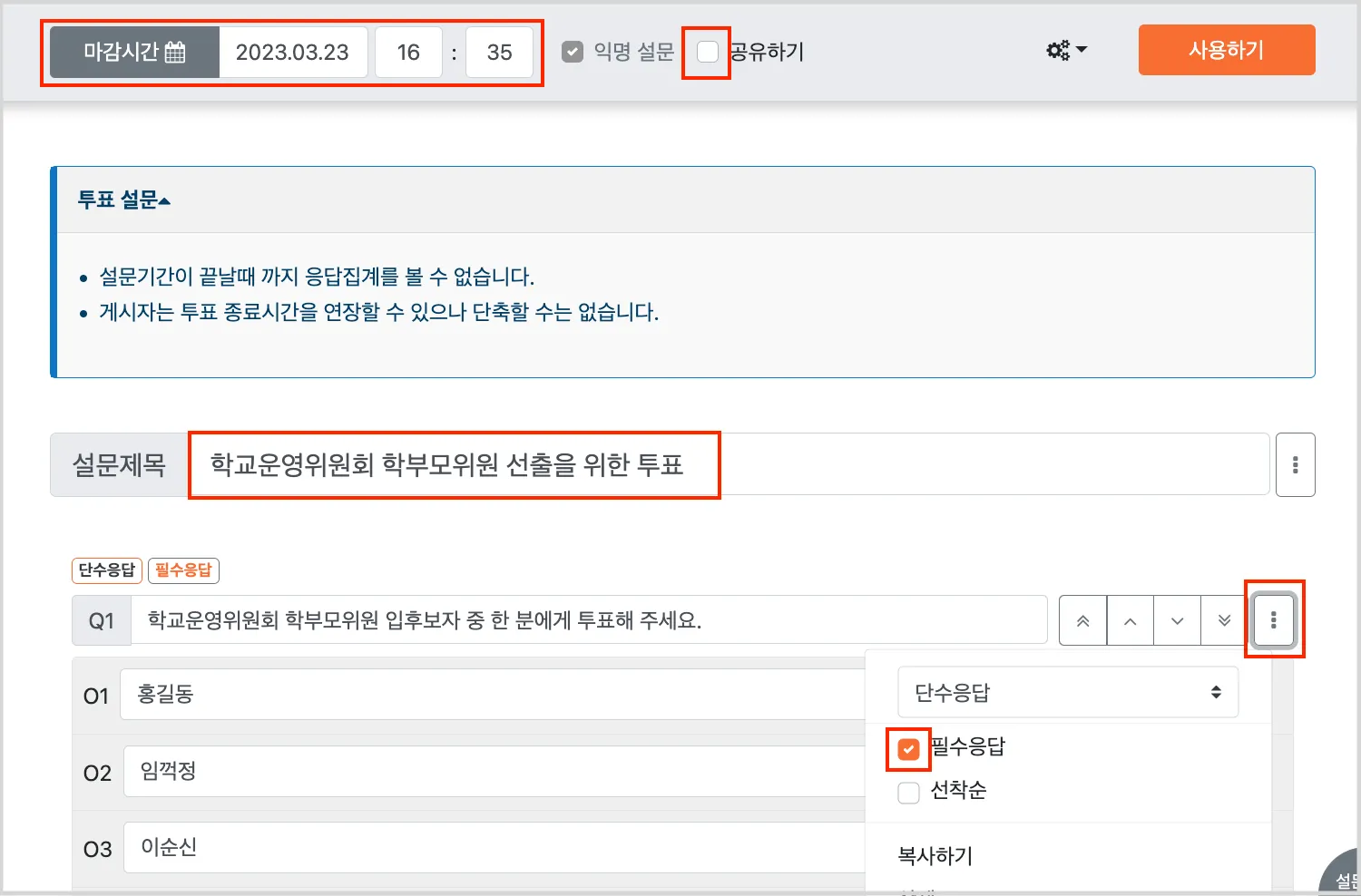Move Q1 to the bottom with double-down arrow
This screenshot has width=1361, height=896.
point(1224,621)
